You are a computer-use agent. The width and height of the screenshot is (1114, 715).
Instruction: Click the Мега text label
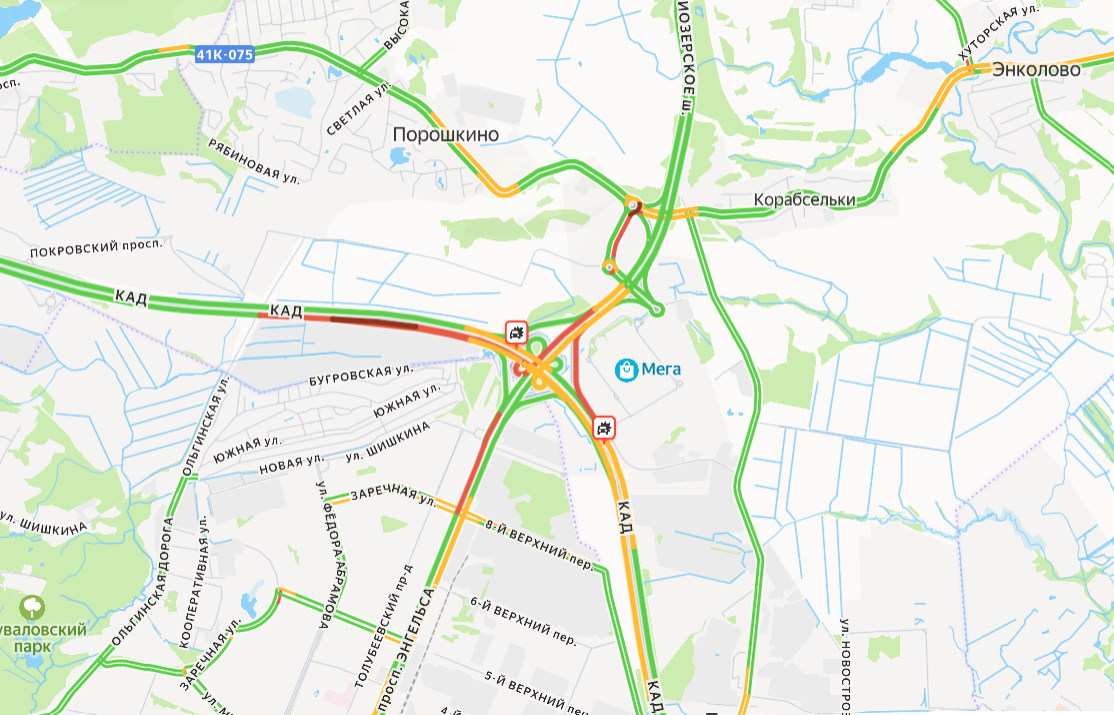coord(661,369)
